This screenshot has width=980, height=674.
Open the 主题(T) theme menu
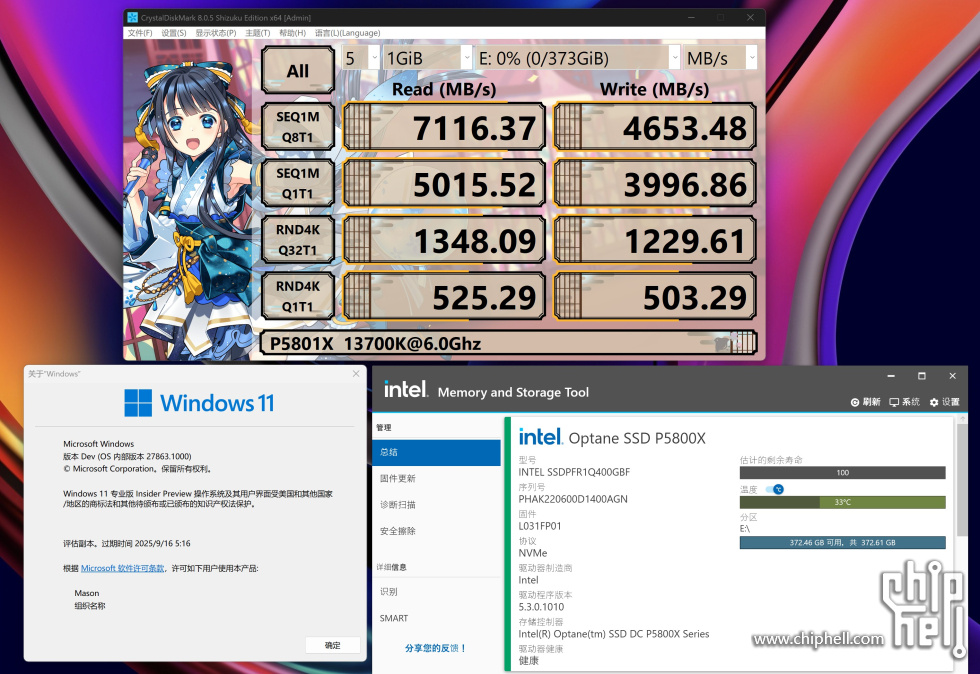[258, 33]
